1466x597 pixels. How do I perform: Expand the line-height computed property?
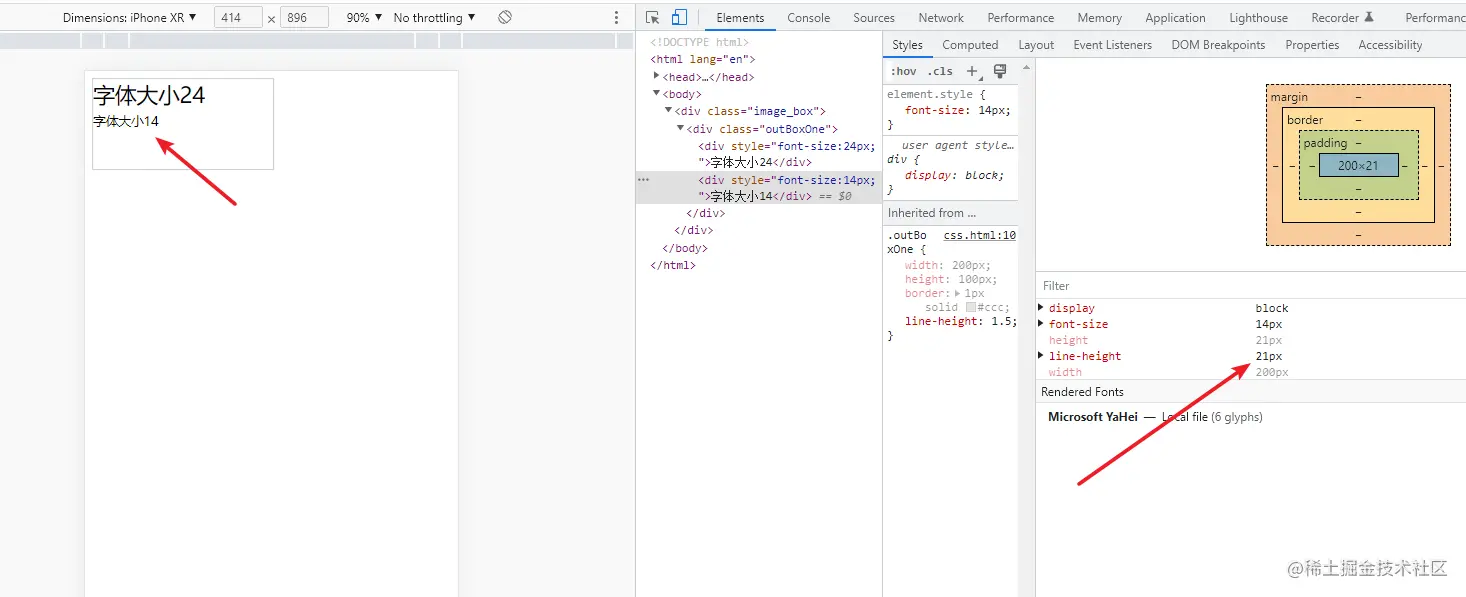(x=1041, y=356)
